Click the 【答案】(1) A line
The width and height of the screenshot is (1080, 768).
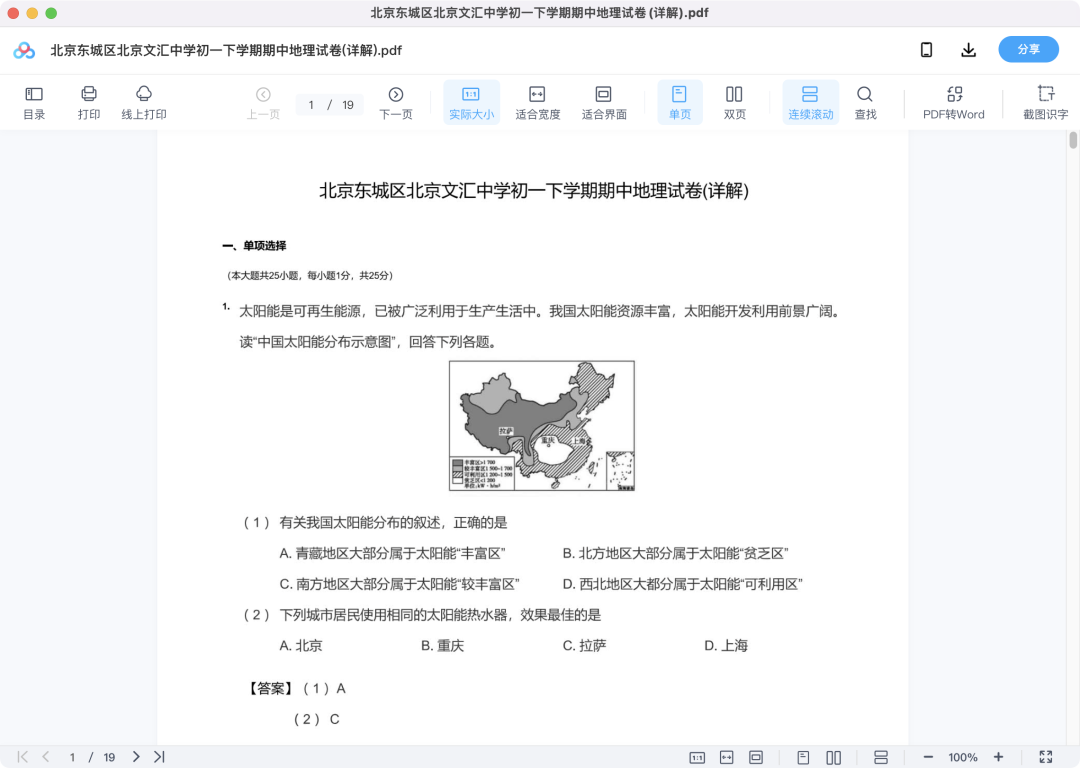pos(295,689)
